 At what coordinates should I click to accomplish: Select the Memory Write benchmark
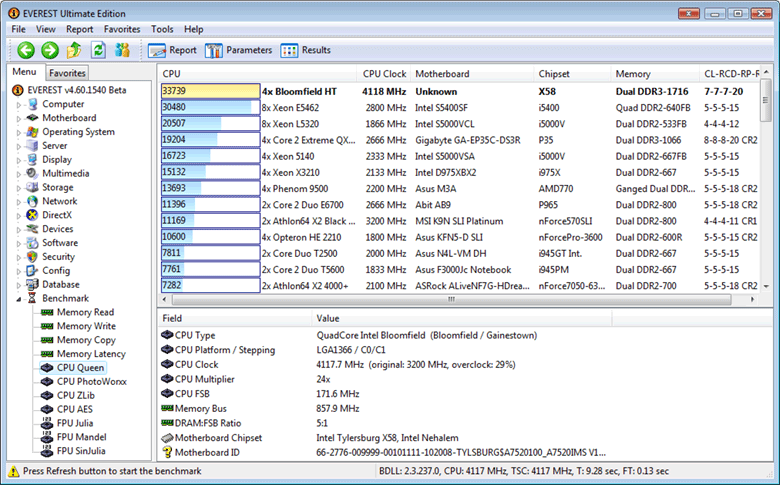[x=86, y=326]
